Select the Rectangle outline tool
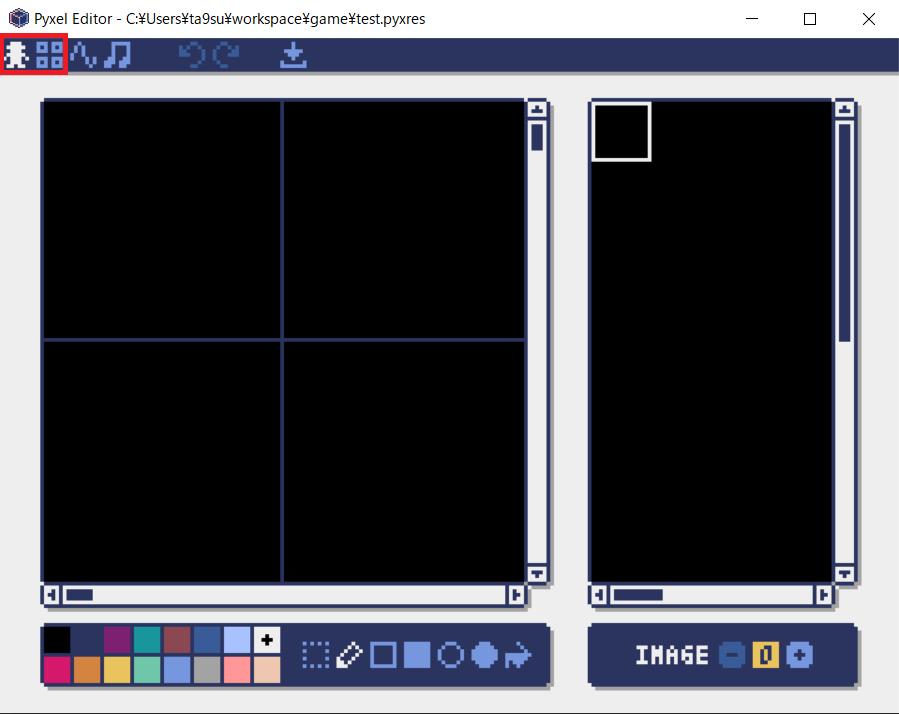The height and width of the screenshot is (714, 899). click(383, 655)
